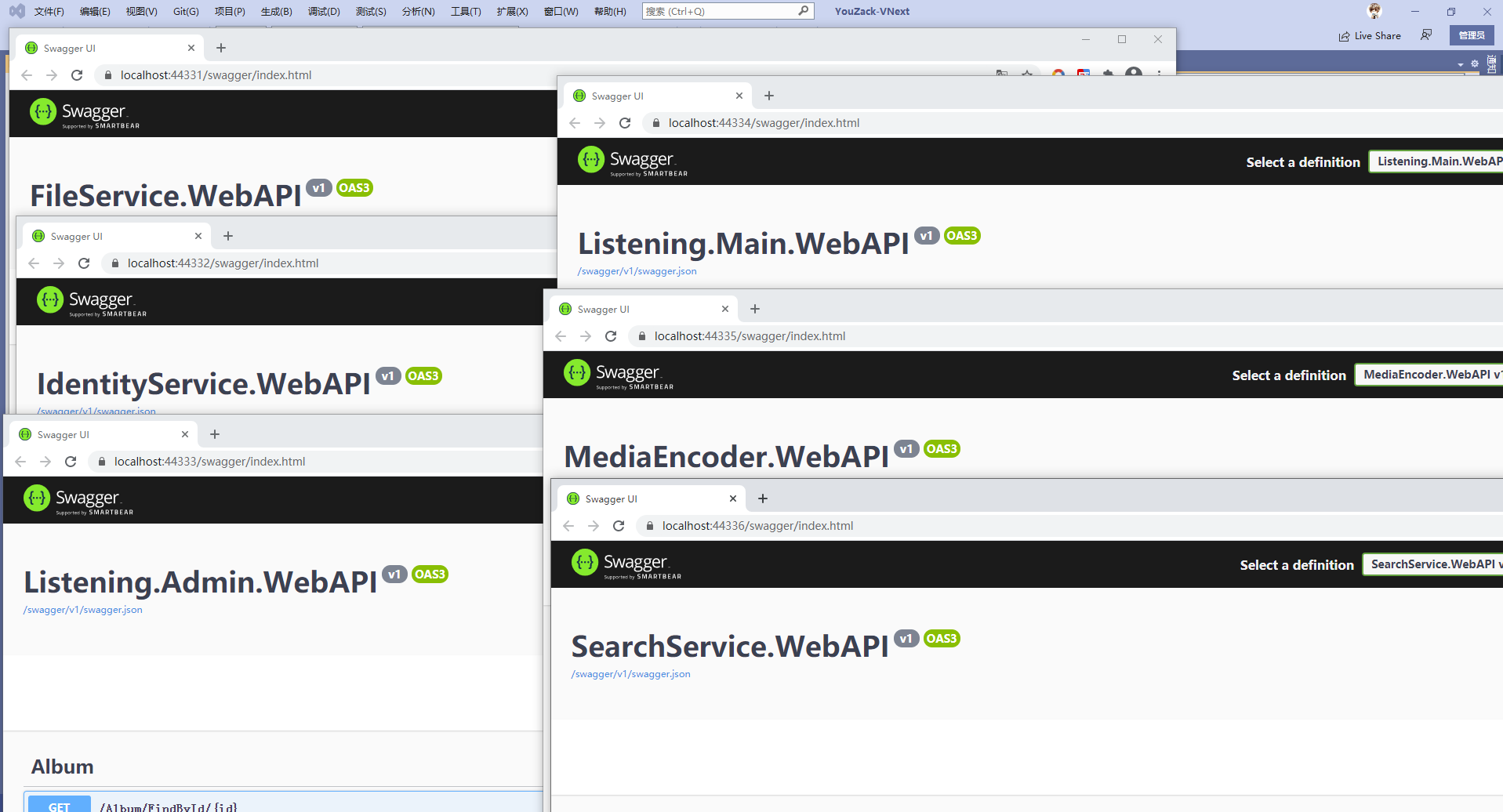Screen dimensions: 1503x812
Task: Open swagger.json link under SearchService.WebAPI
Action: coord(630,674)
